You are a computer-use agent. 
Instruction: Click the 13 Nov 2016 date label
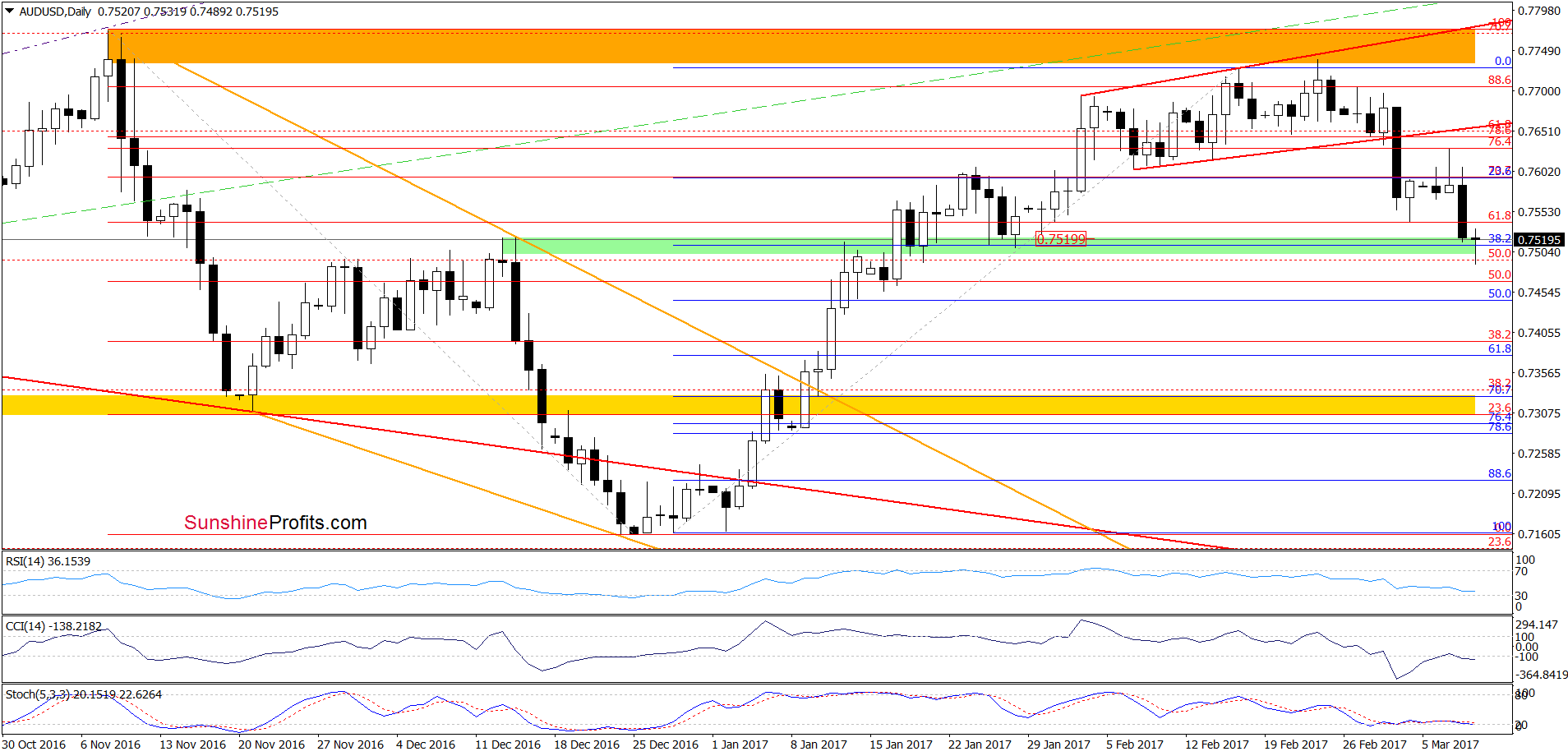(192, 744)
